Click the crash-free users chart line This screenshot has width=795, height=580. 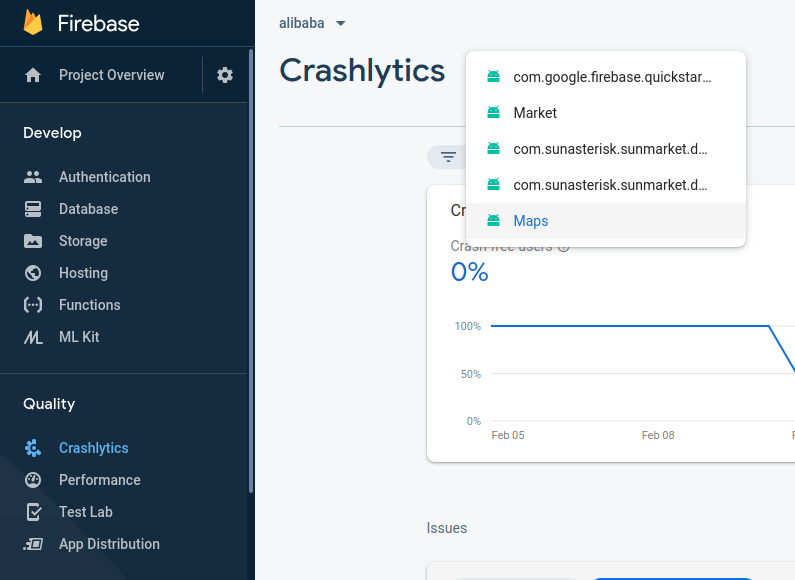point(630,326)
